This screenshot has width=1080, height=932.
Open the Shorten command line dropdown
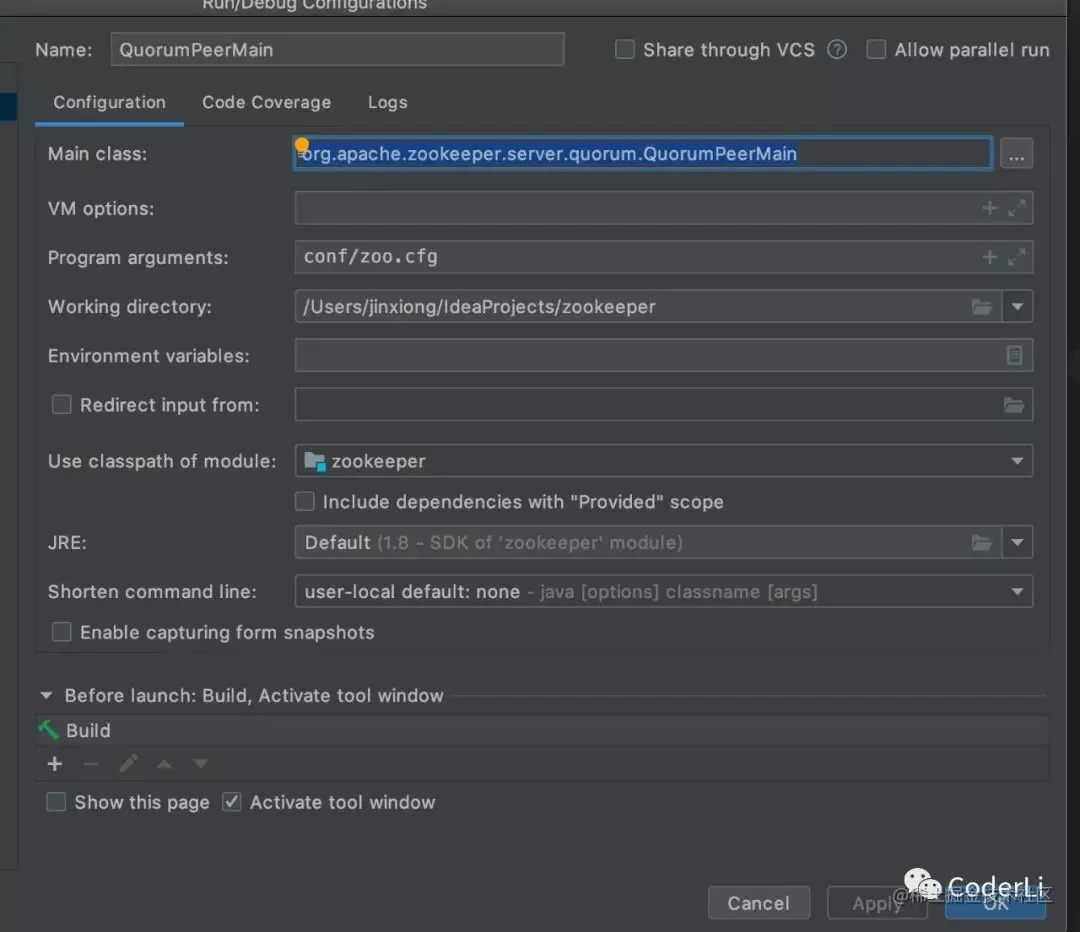click(663, 592)
